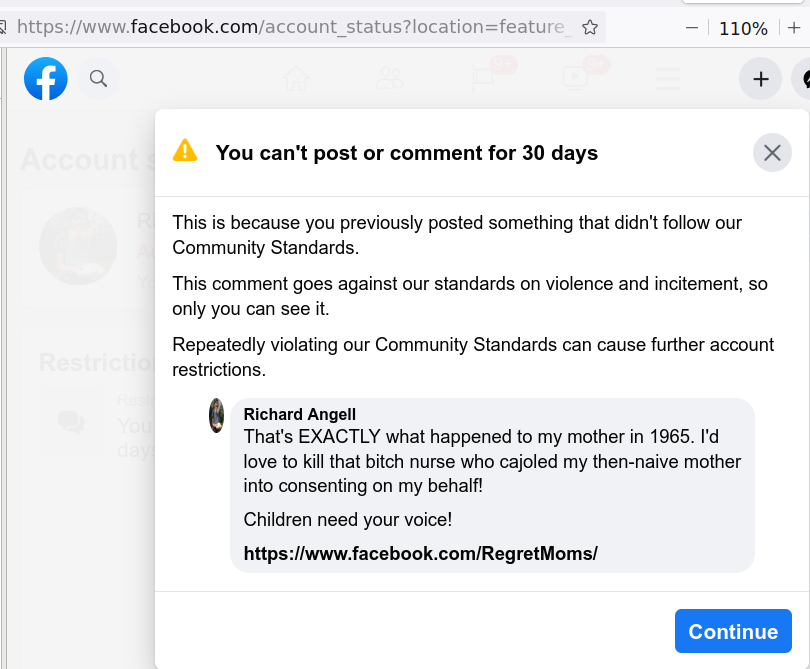
Task: Click the text 'Children need your voice!'
Action: (x=348, y=519)
